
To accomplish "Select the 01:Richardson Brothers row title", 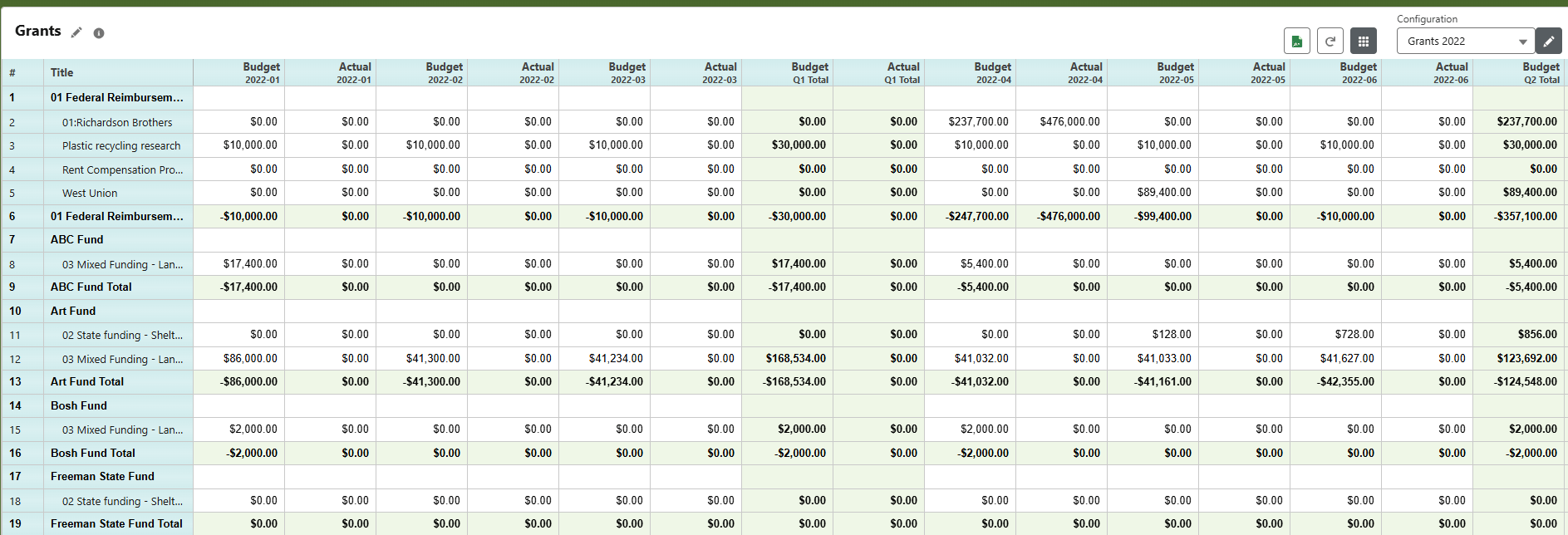I will [117, 122].
